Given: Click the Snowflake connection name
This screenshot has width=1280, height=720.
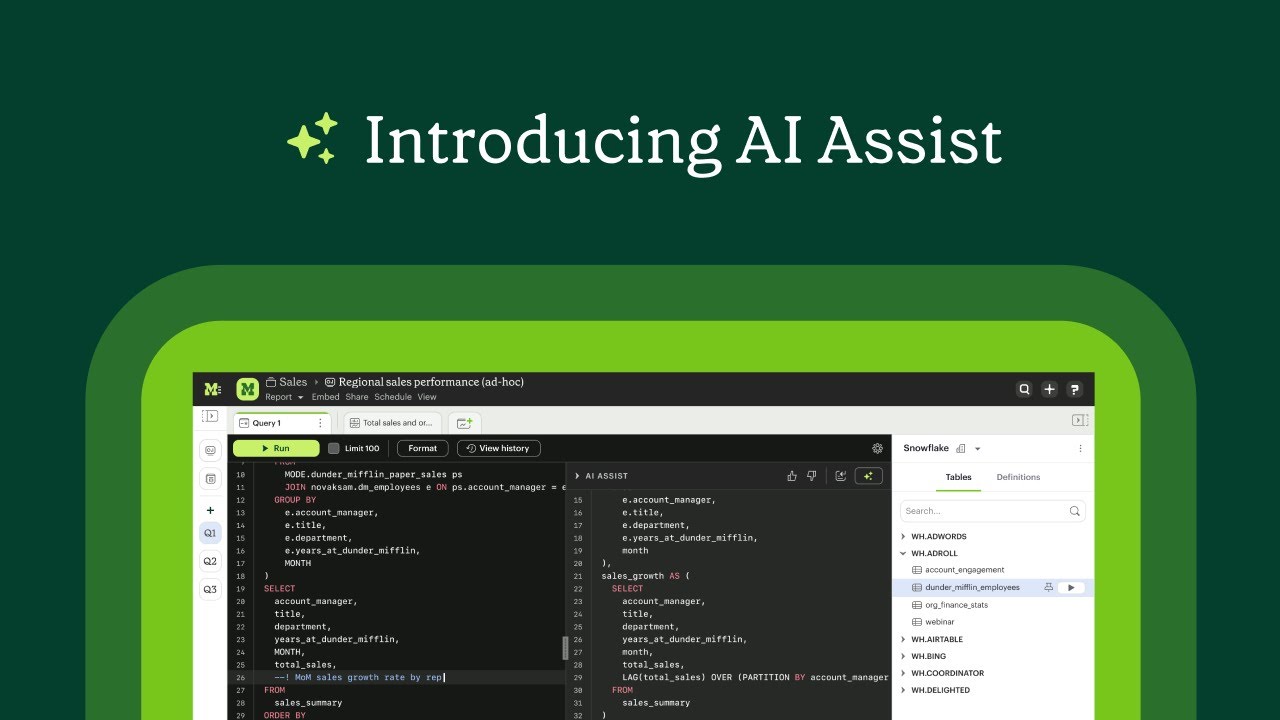Looking at the screenshot, I should [x=926, y=449].
